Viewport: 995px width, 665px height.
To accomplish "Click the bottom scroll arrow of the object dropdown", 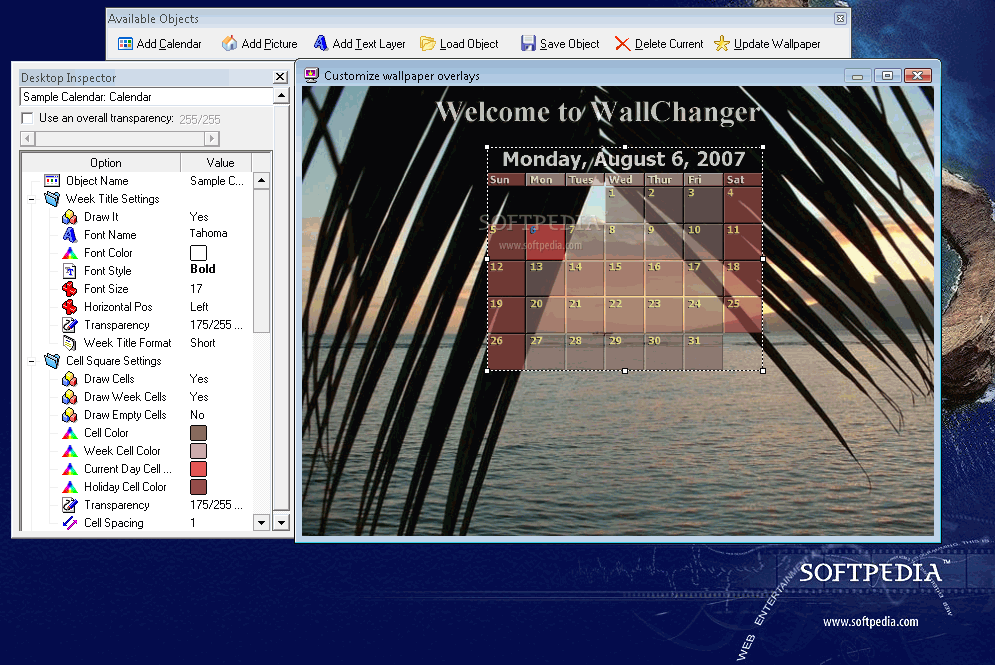I will [x=281, y=523].
